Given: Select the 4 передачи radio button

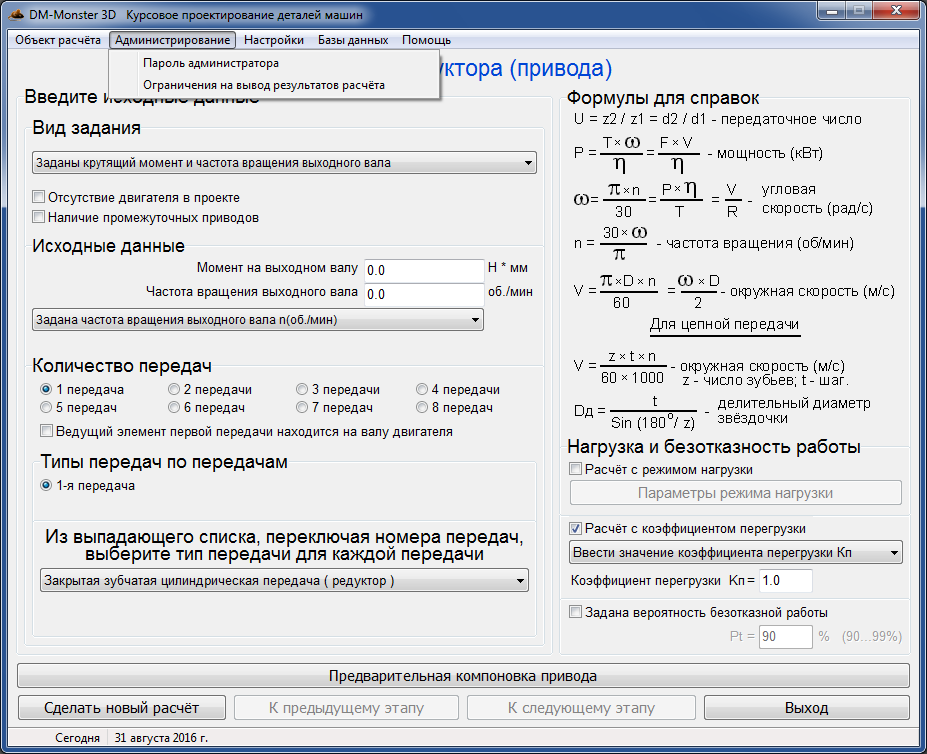Looking at the screenshot, I should coord(422,389).
